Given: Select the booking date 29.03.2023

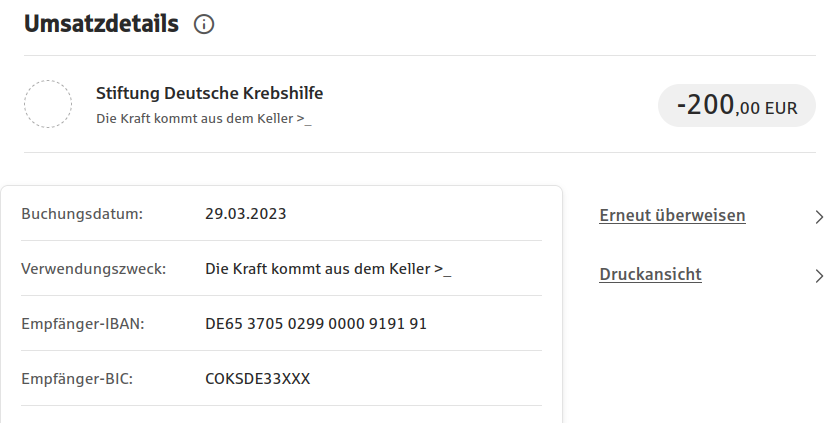Looking at the screenshot, I should (246, 213).
